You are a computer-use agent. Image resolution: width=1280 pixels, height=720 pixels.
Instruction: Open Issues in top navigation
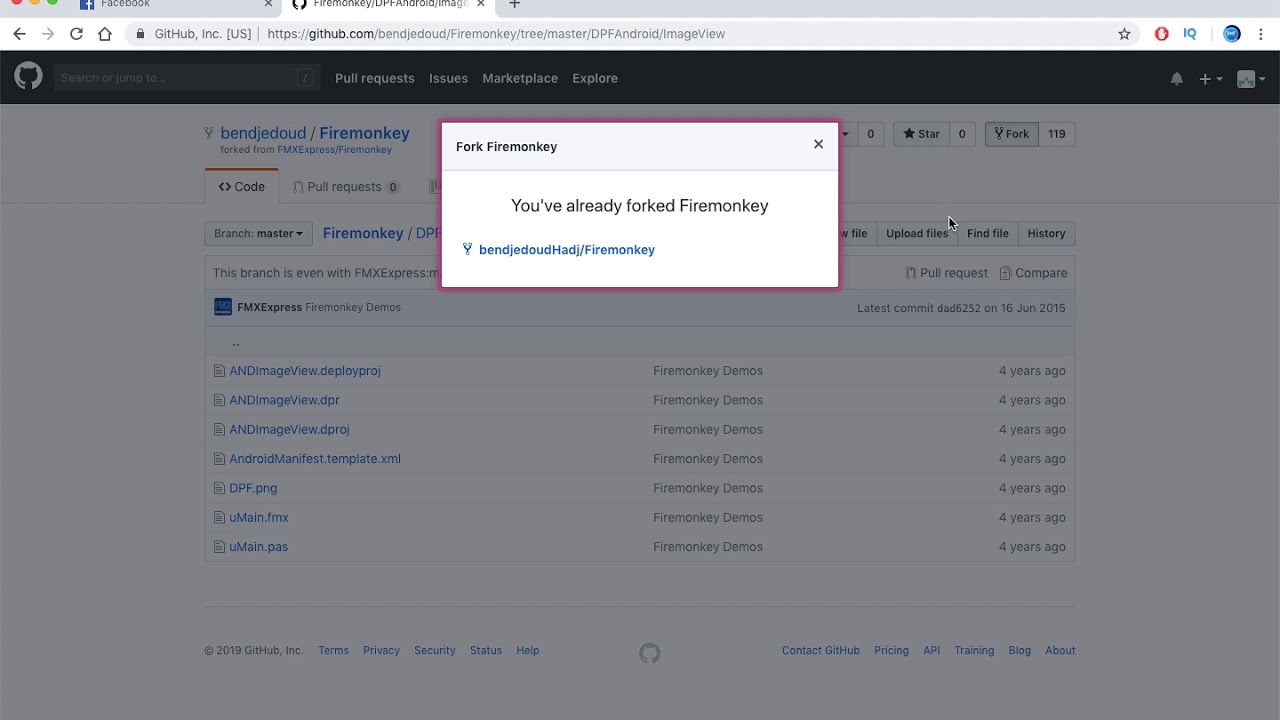[448, 78]
